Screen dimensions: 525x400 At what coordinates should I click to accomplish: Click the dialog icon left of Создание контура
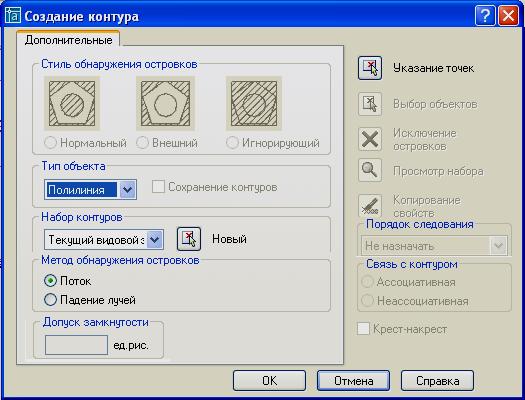[13, 16]
